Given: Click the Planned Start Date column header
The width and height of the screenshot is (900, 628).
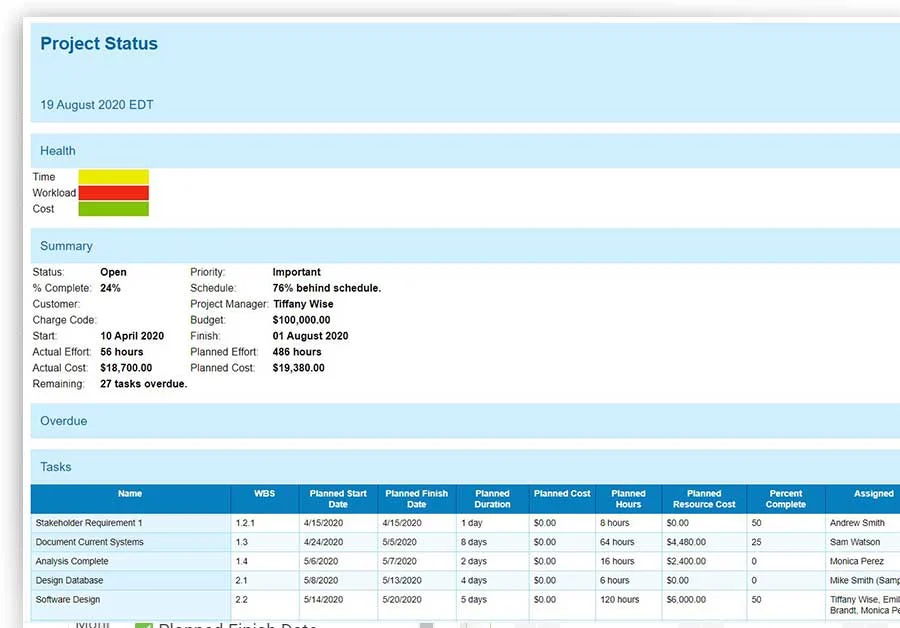Looking at the screenshot, I should pos(338,499).
